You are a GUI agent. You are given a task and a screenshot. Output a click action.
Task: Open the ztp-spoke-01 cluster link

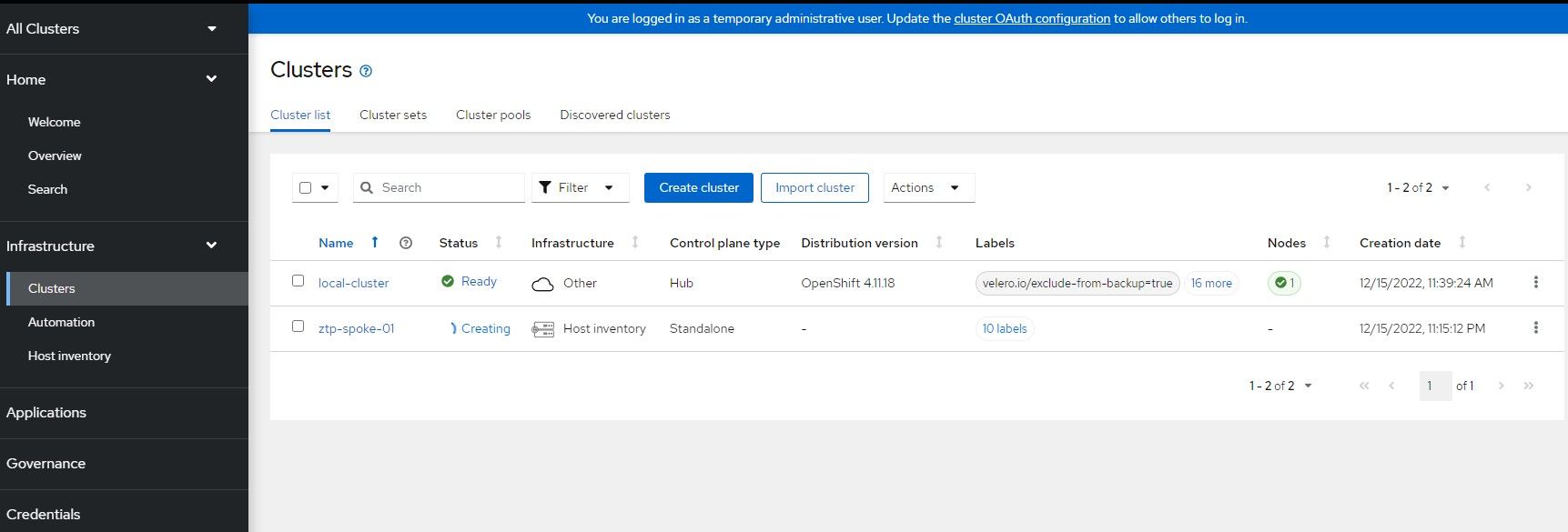[356, 328]
